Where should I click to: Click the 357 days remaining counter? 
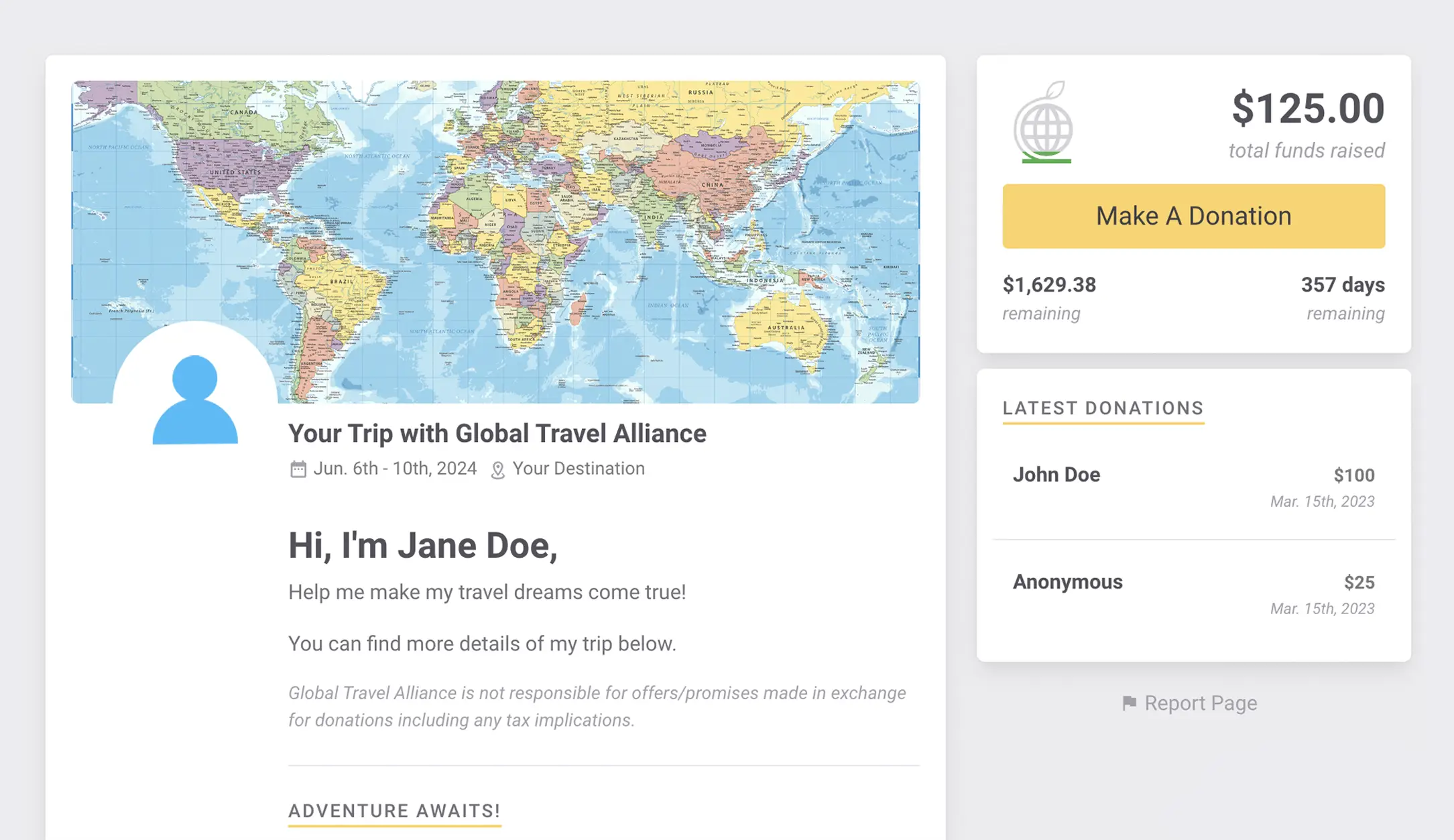(1343, 285)
